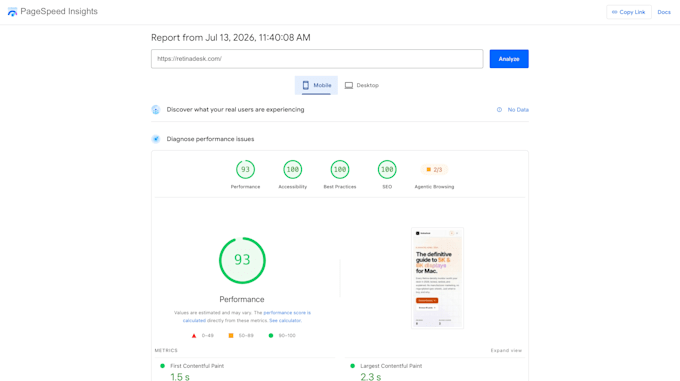Click the desktop monitor icon in Desktop tab
The height and width of the screenshot is (381, 680).
[349, 85]
